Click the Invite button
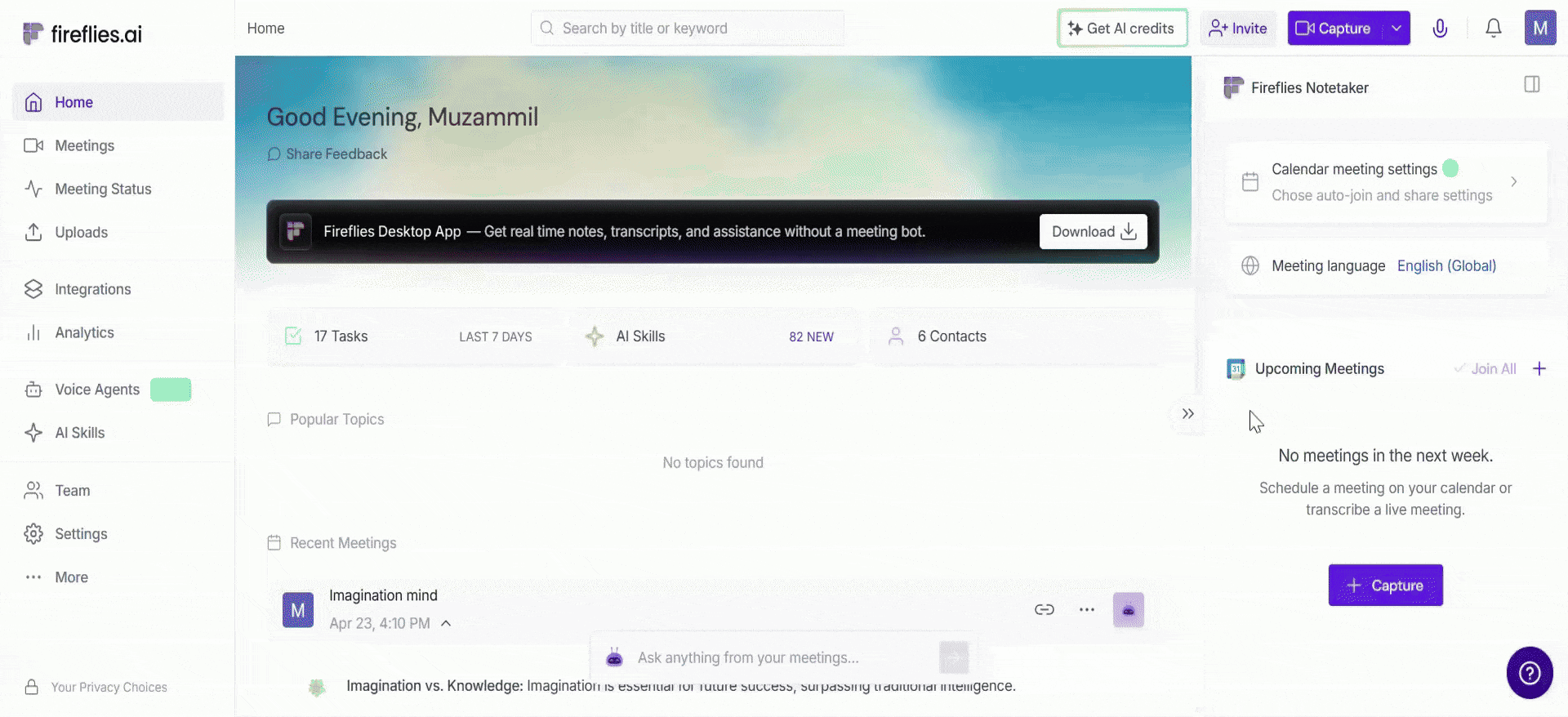1568x717 pixels. [1238, 29]
